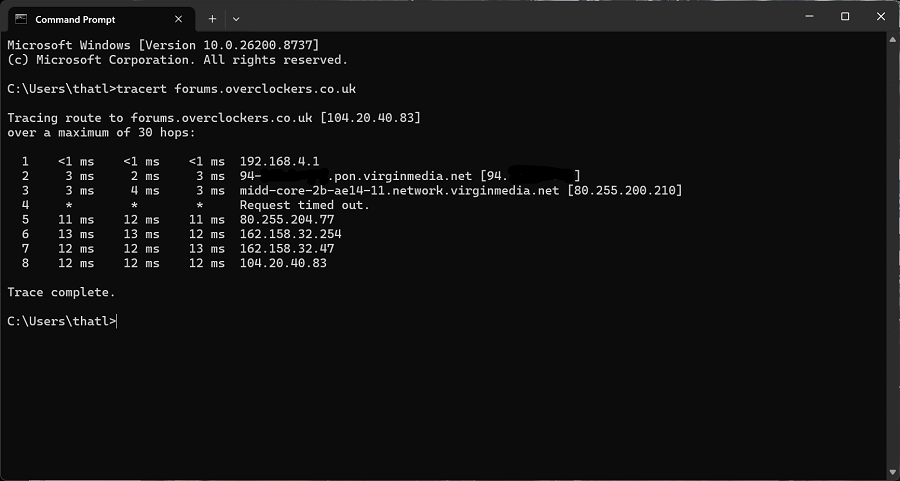Expand the new tab profile dropdown chevron

tap(236, 19)
